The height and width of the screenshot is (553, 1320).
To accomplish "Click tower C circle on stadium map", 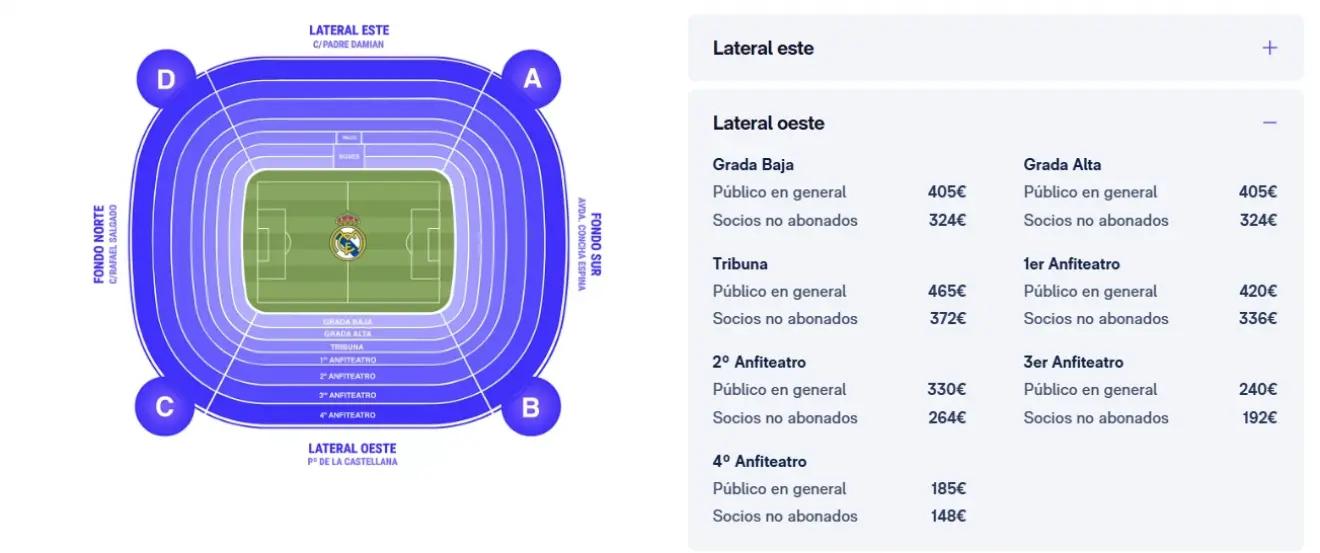I will pos(165,407).
